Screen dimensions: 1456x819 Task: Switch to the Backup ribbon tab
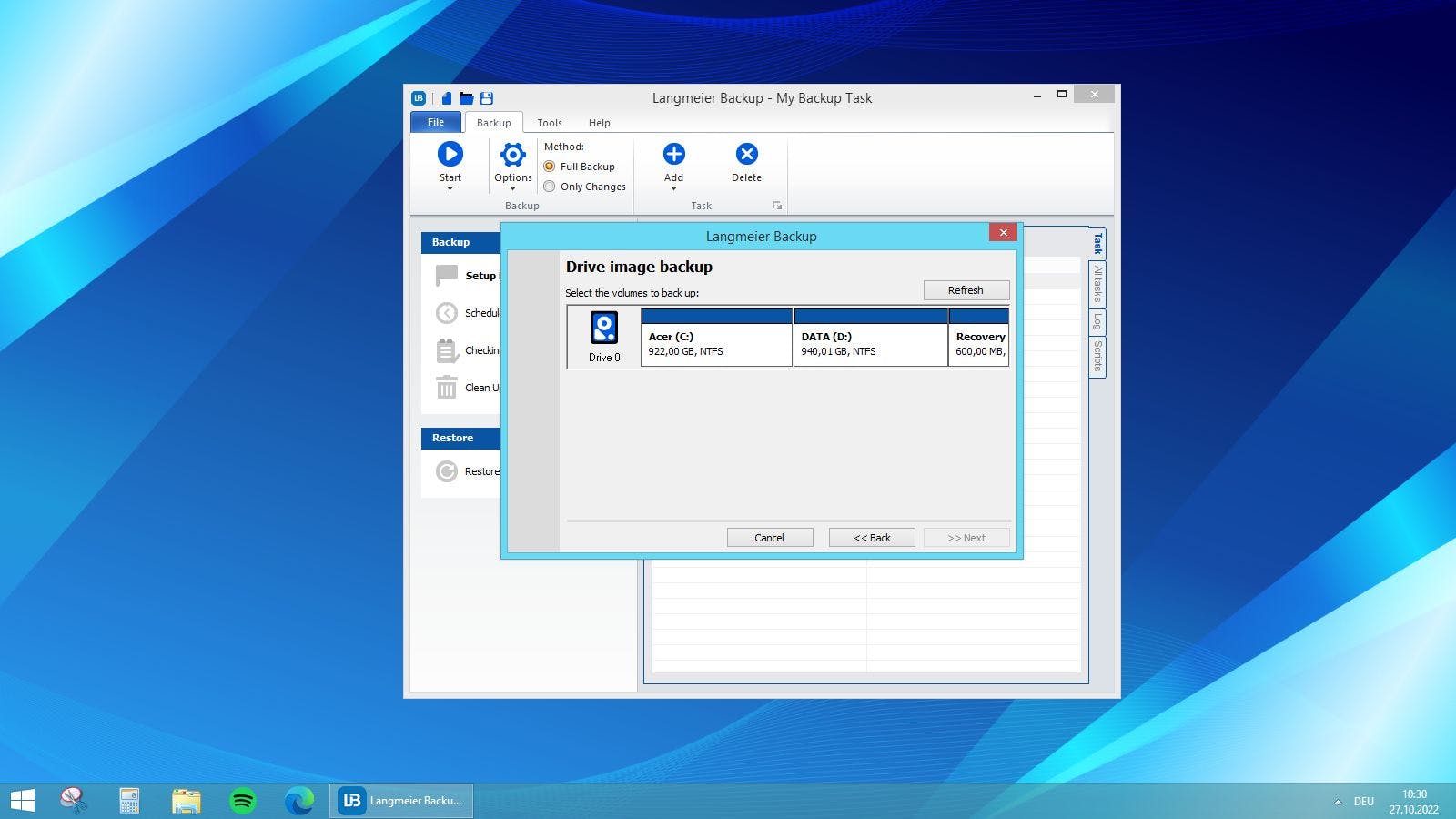pyautogui.click(x=494, y=123)
